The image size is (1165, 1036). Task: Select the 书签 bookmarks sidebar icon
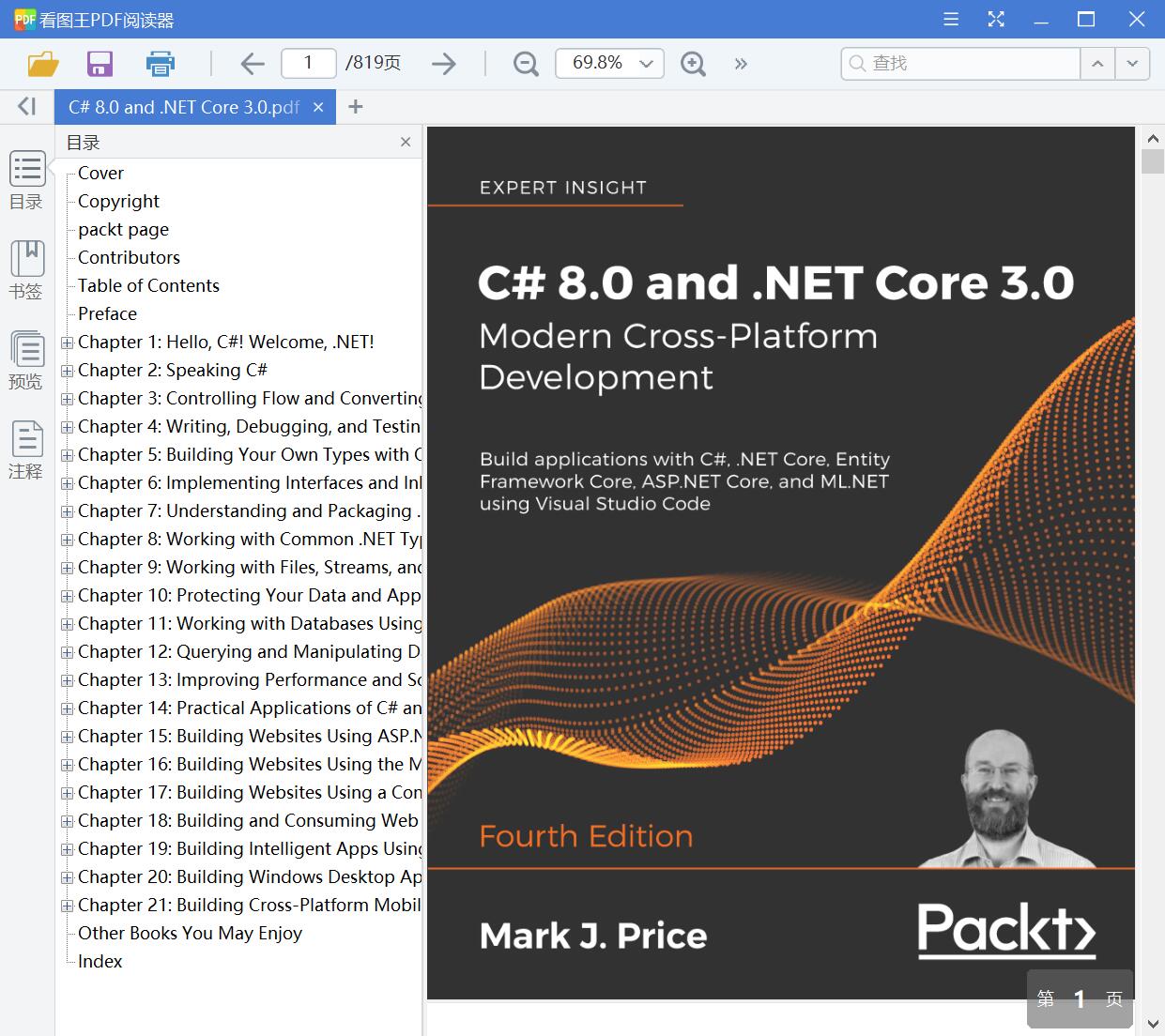26,270
